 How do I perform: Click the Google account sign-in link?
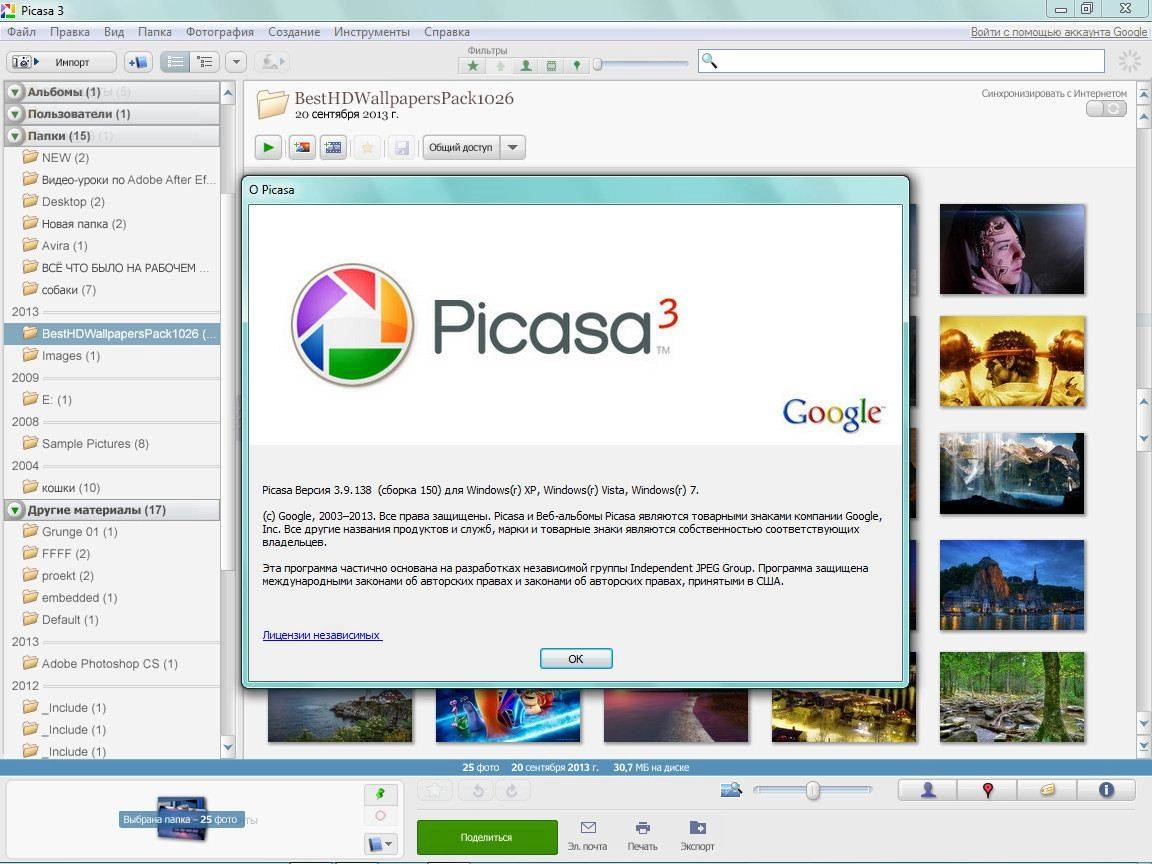[1059, 32]
